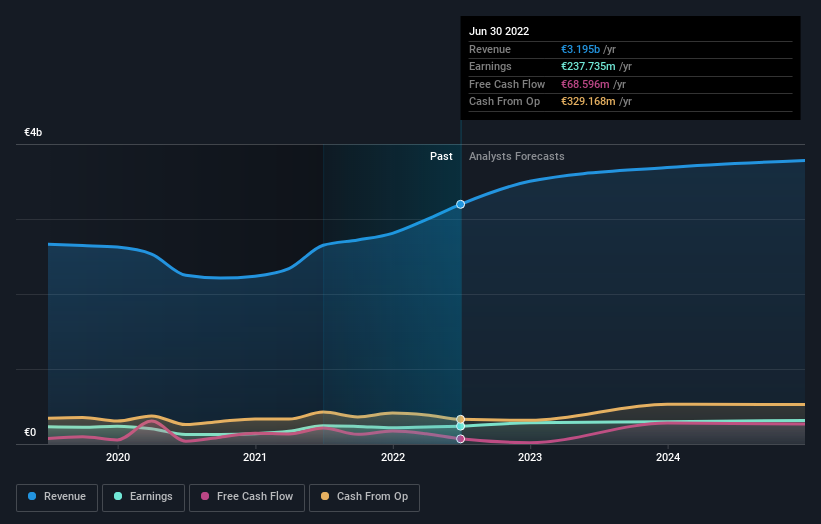The image size is (821, 524).
Task: Click the Cash From Op label in tooltip
Action: 504,102
